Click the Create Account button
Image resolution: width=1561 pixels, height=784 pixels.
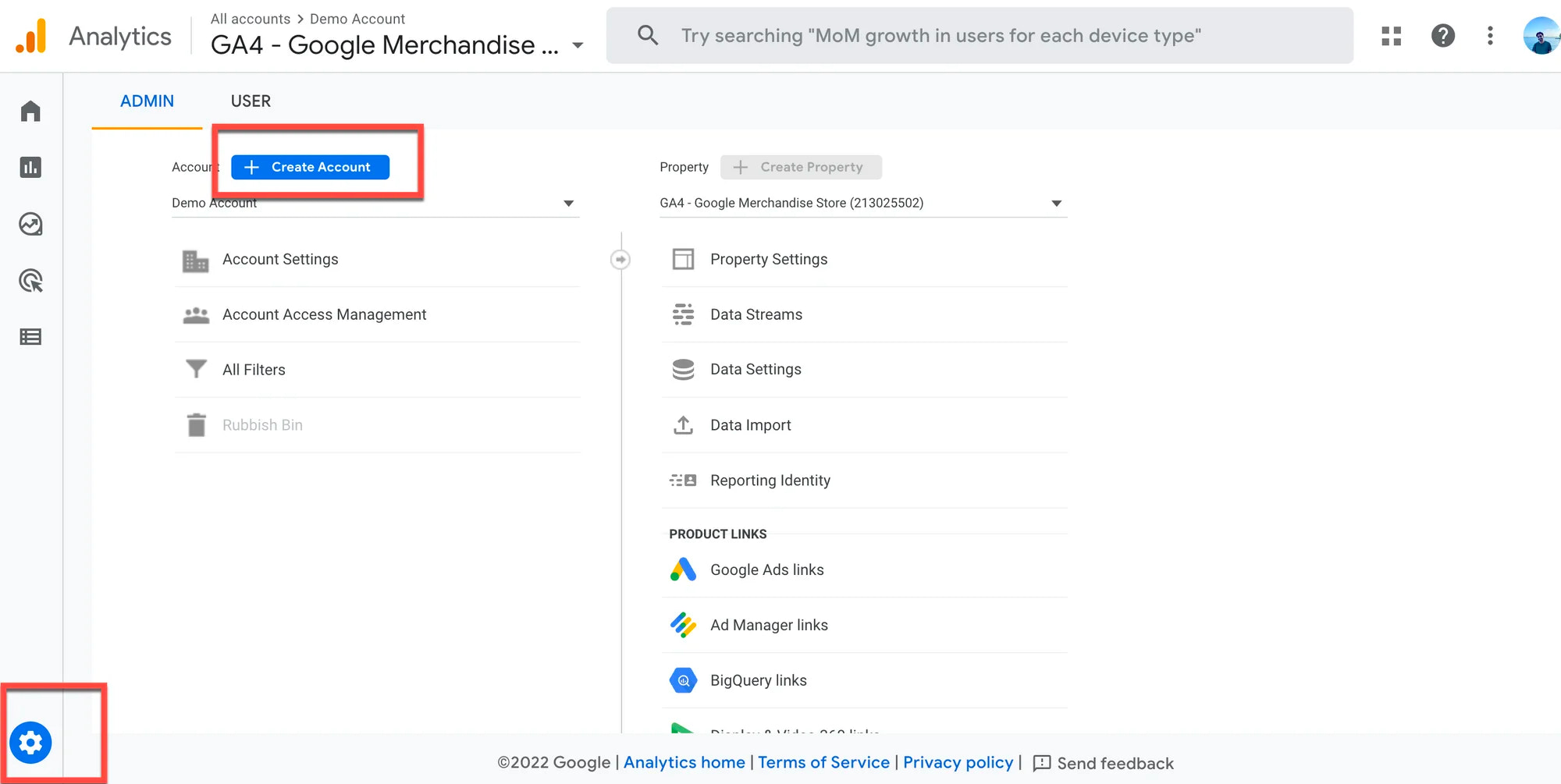tap(310, 167)
